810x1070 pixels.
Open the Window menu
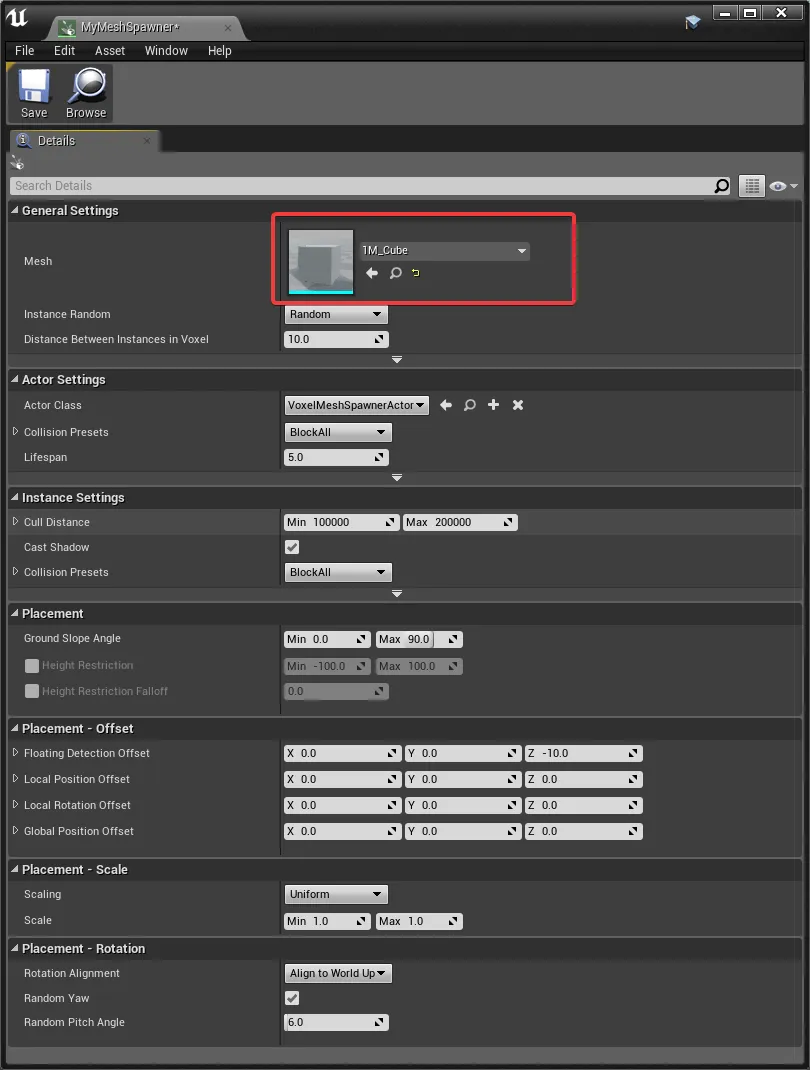click(x=166, y=51)
